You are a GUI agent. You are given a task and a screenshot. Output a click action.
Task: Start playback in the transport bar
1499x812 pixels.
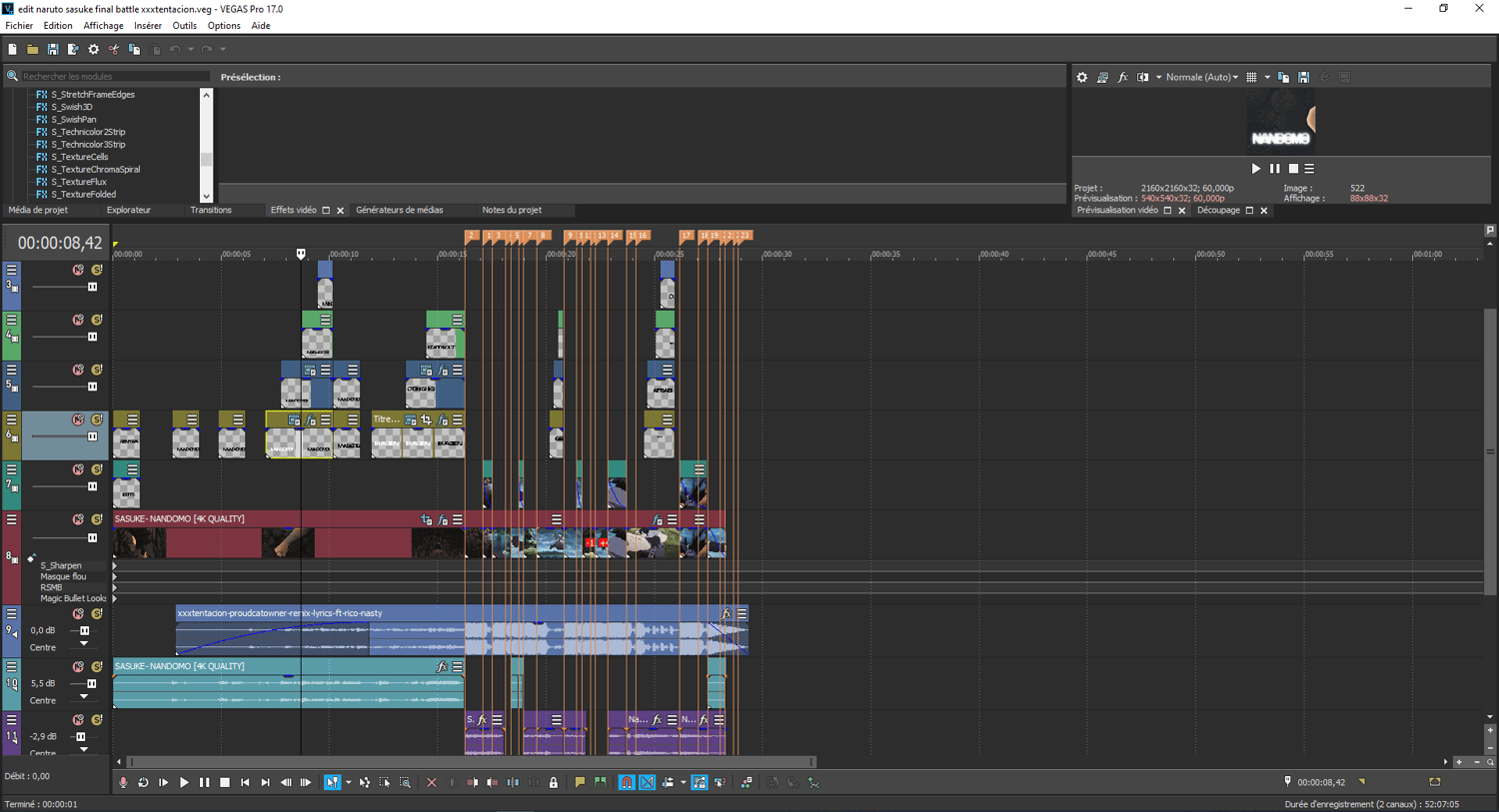click(x=184, y=783)
